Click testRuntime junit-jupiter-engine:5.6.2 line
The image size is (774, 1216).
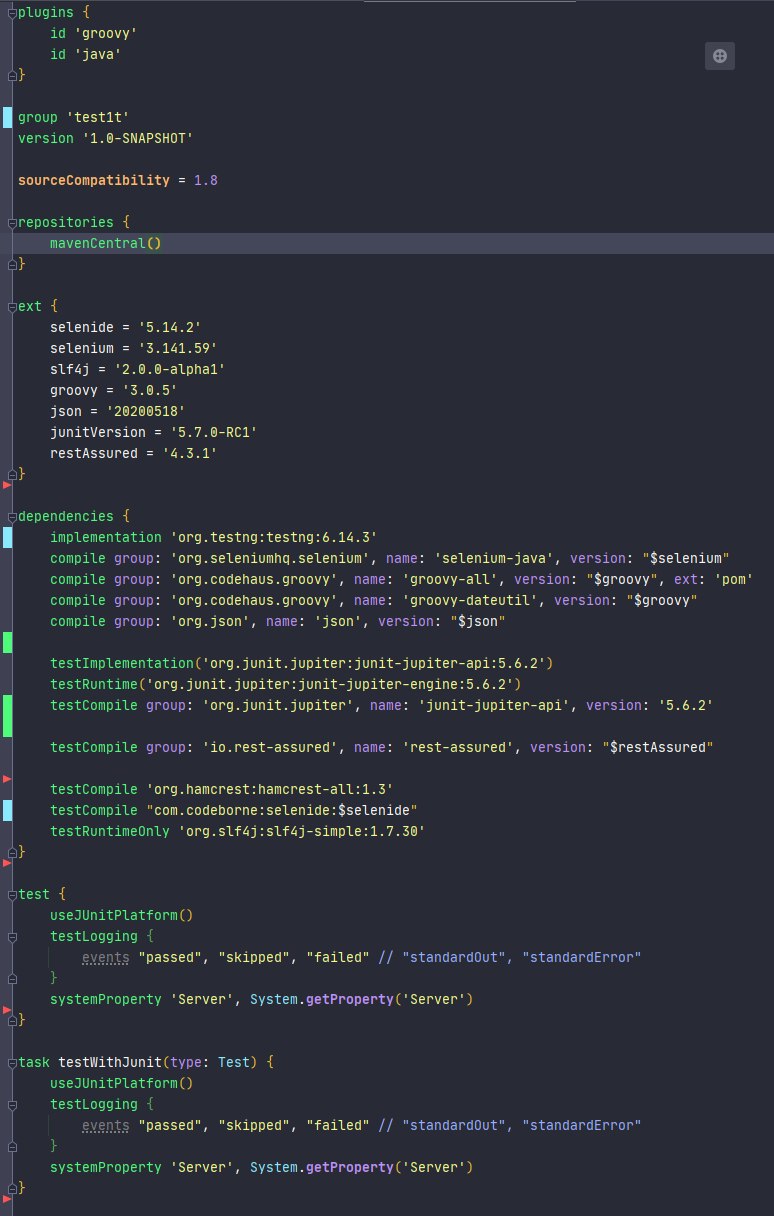[286, 684]
